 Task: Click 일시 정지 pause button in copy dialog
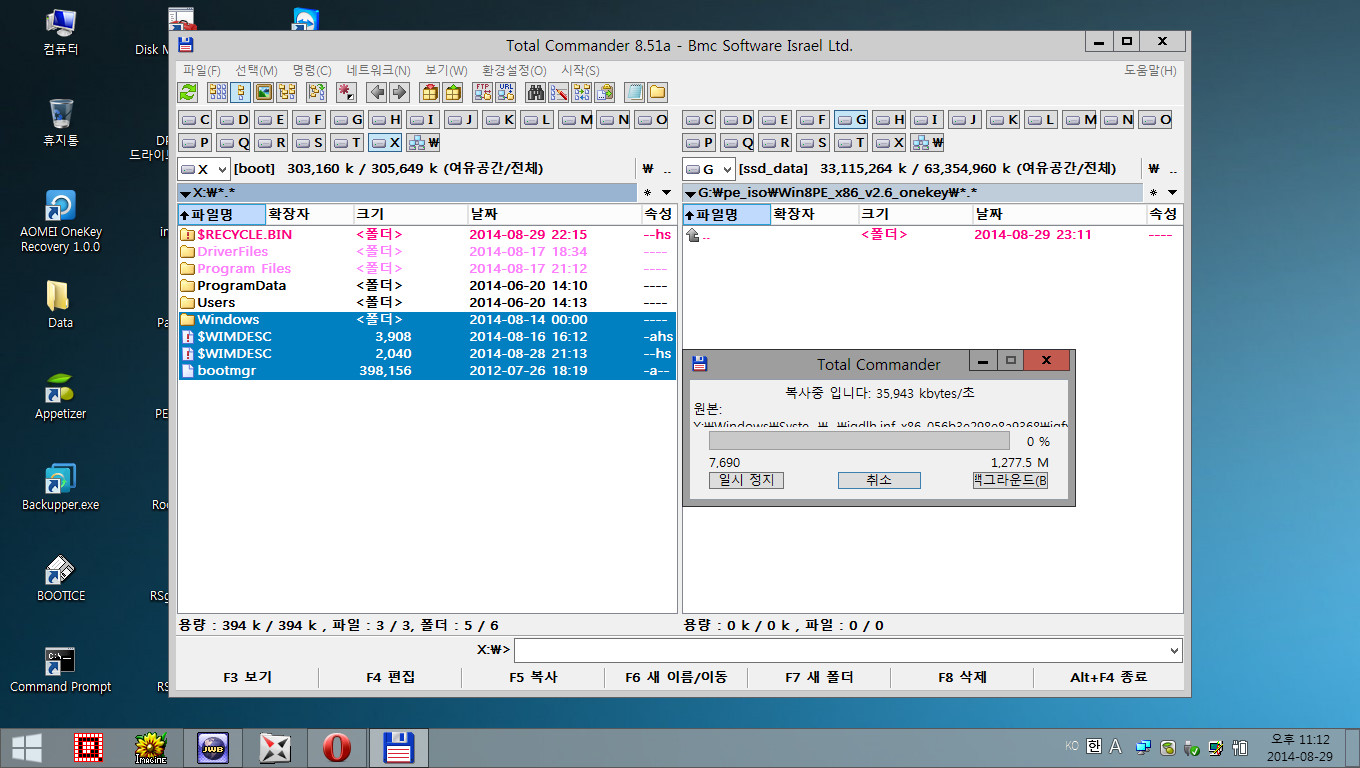[747, 480]
